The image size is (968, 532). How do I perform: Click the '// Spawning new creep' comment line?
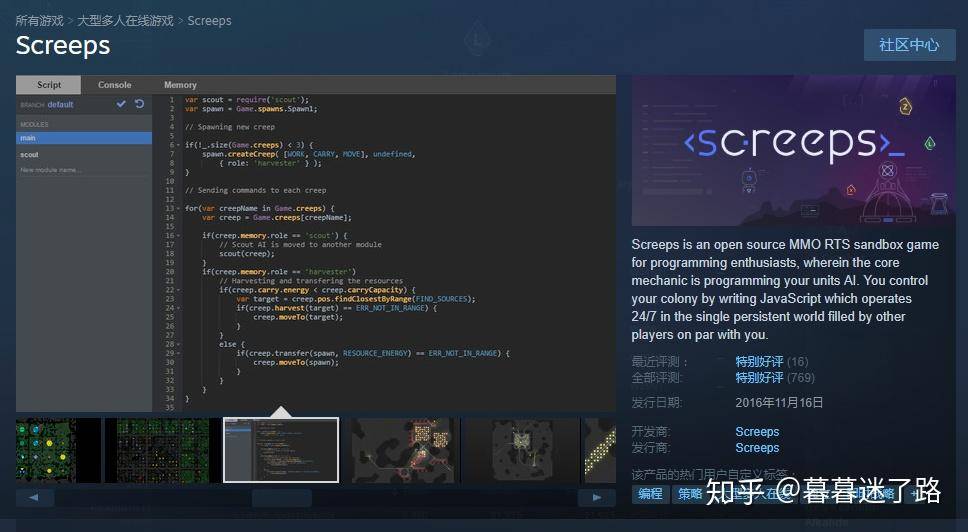[x=230, y=127]
